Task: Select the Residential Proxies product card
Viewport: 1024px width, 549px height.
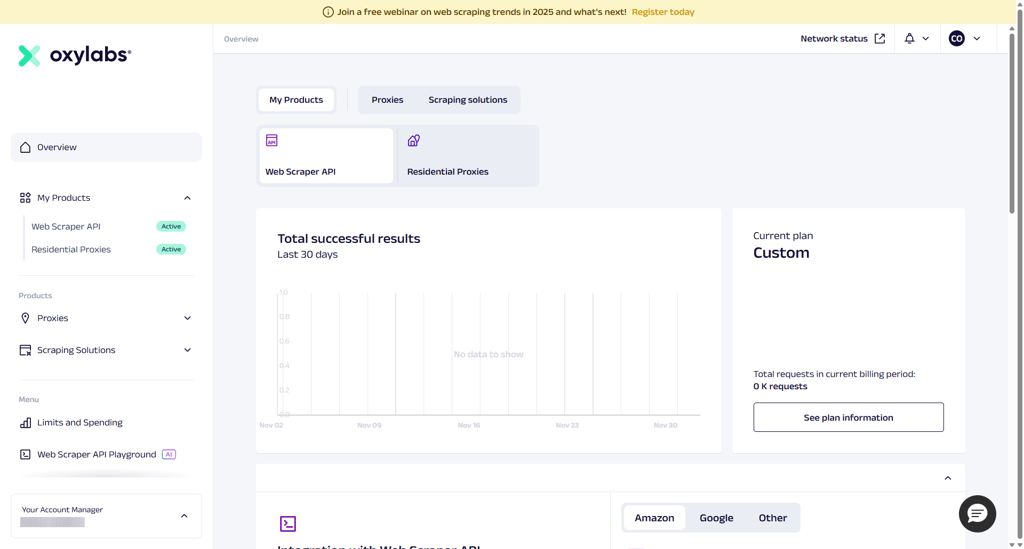Action: coord(468,155)
